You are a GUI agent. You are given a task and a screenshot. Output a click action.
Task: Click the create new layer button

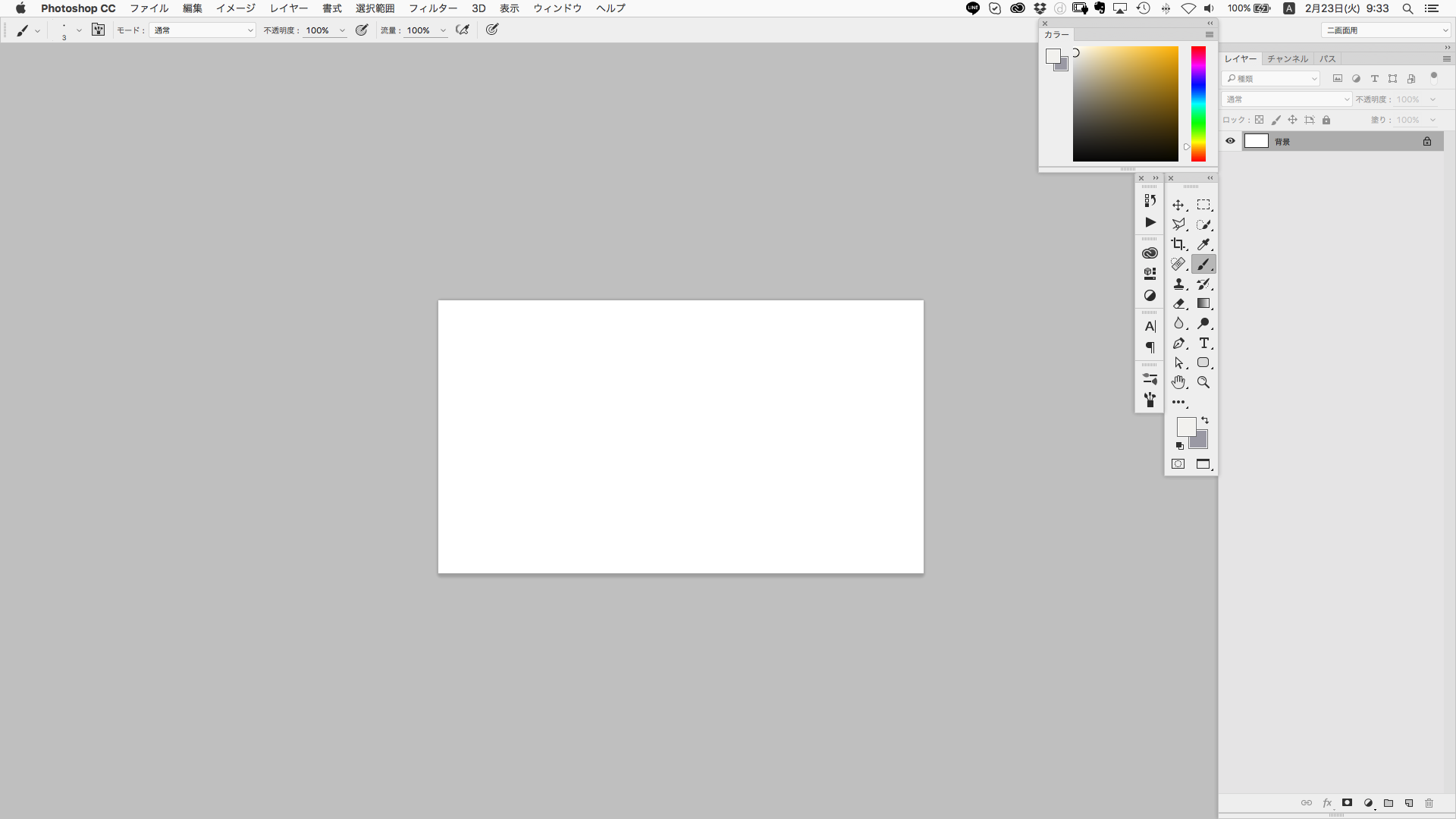[x=1409, y=803]
